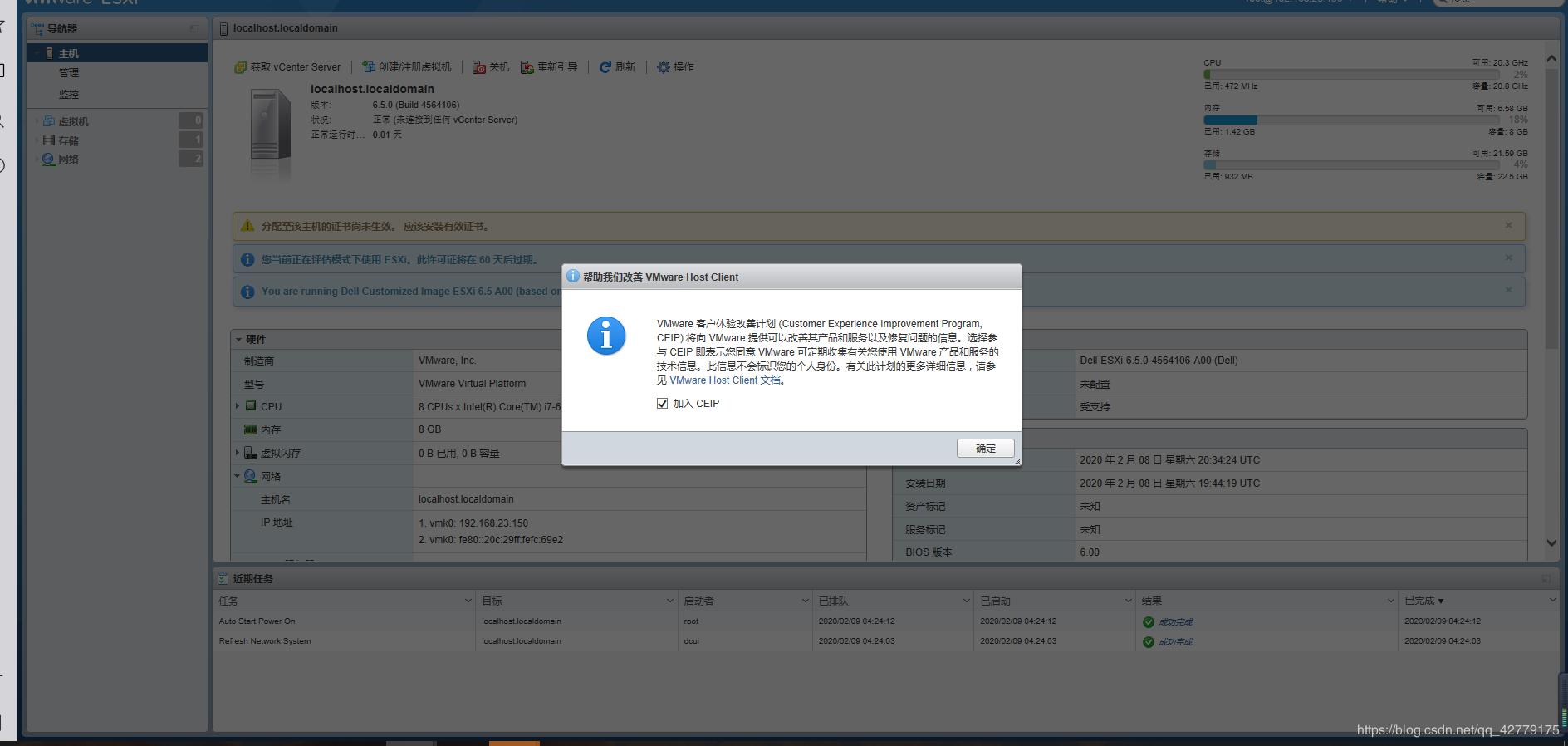Expand the 虚拟闪存 hardware row
1568x746 pixels.
tap(238, 453)
